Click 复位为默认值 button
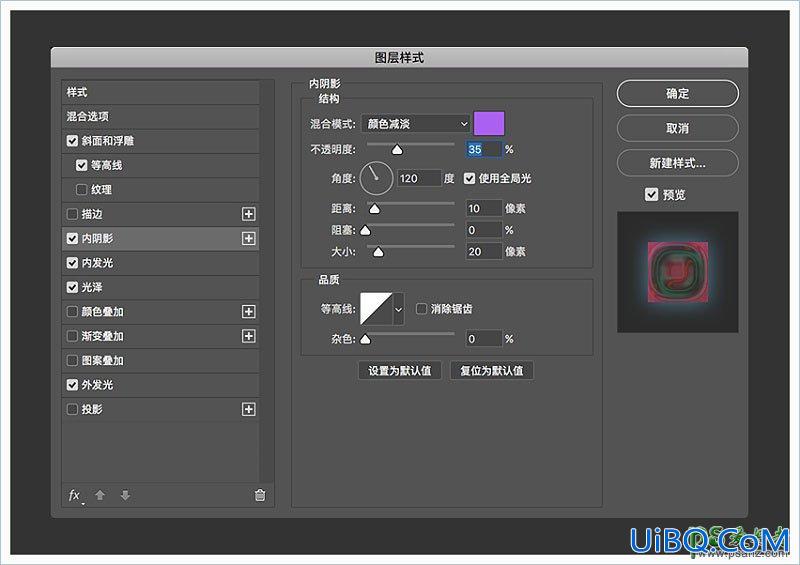Screen dimensions: 800x565 [x=492, y=371]
